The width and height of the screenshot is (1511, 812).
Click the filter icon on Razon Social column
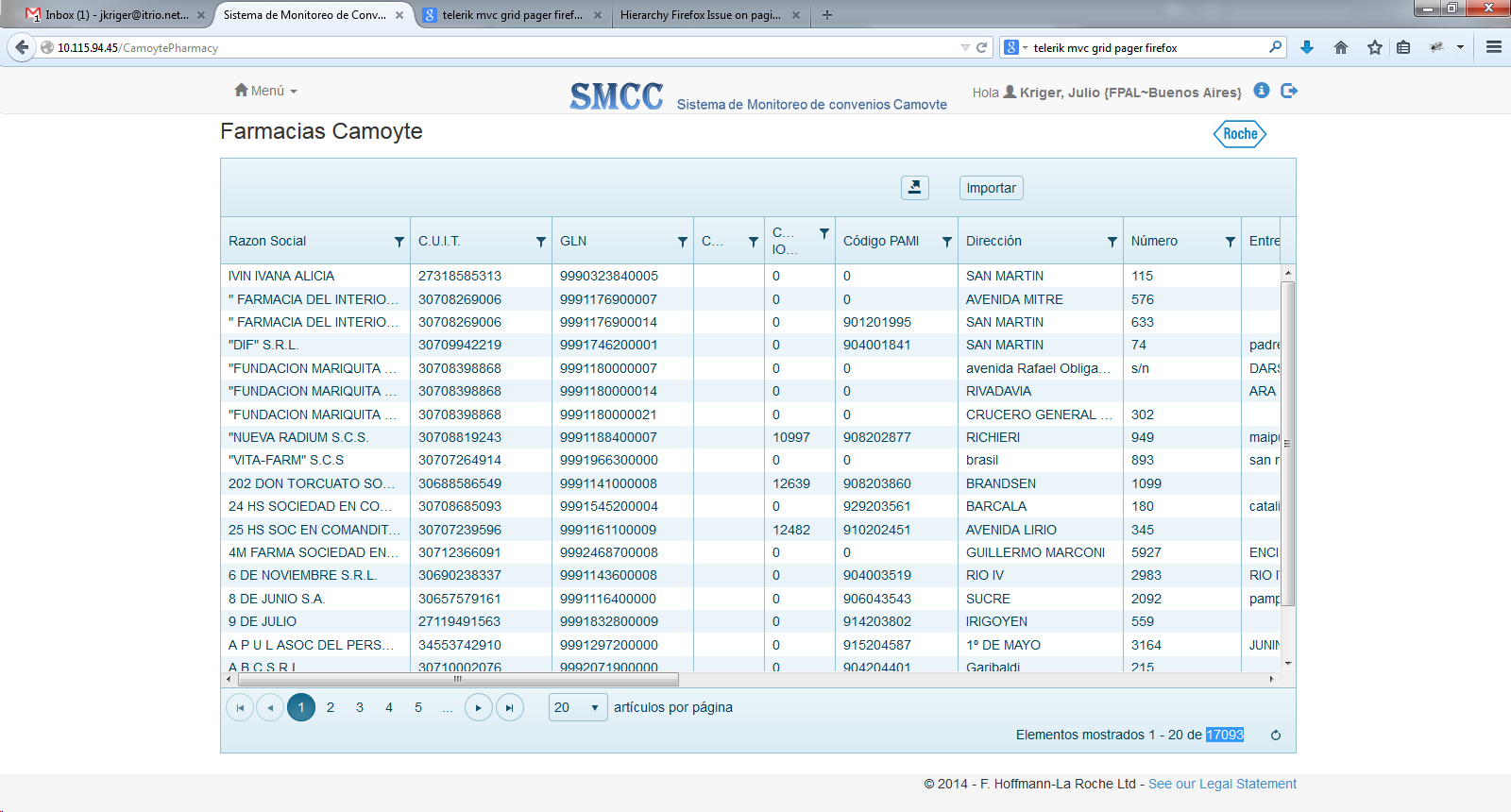pyautogui.click(x=399, y=242)
